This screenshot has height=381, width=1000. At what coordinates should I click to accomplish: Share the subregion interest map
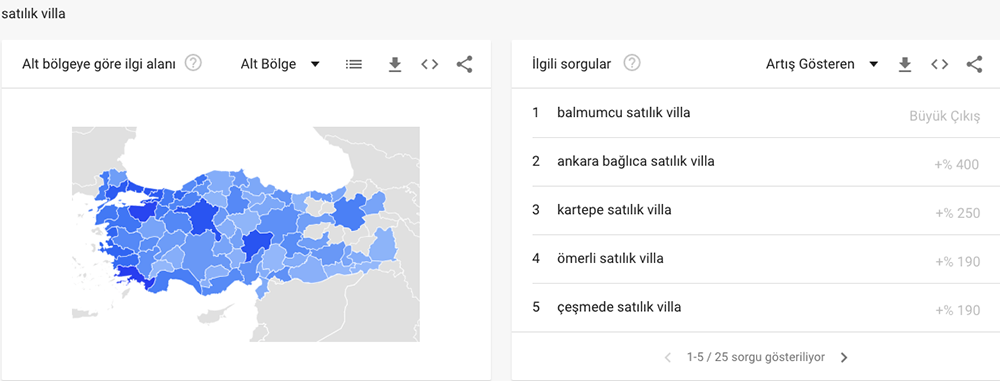464,64
